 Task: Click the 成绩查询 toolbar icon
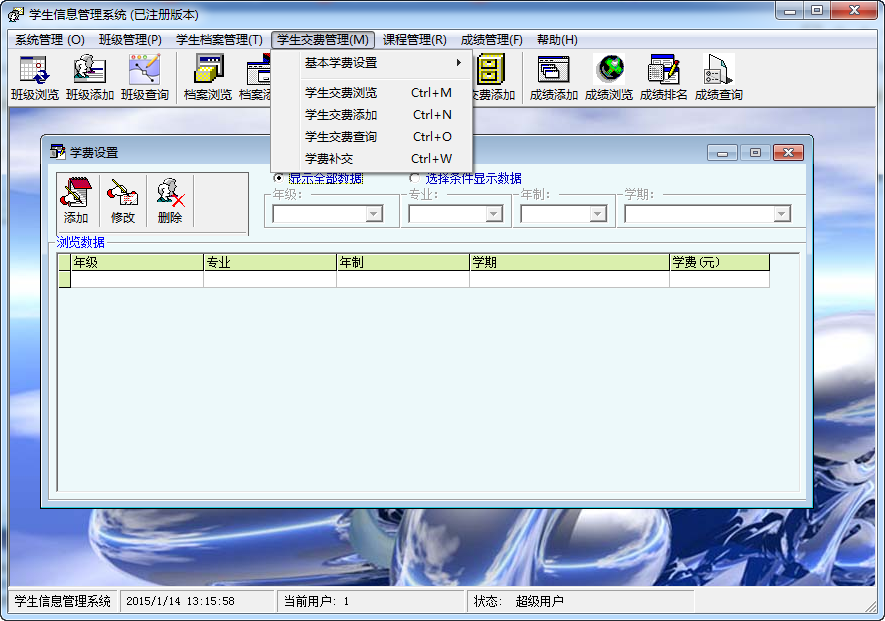[x=718, y=78]
